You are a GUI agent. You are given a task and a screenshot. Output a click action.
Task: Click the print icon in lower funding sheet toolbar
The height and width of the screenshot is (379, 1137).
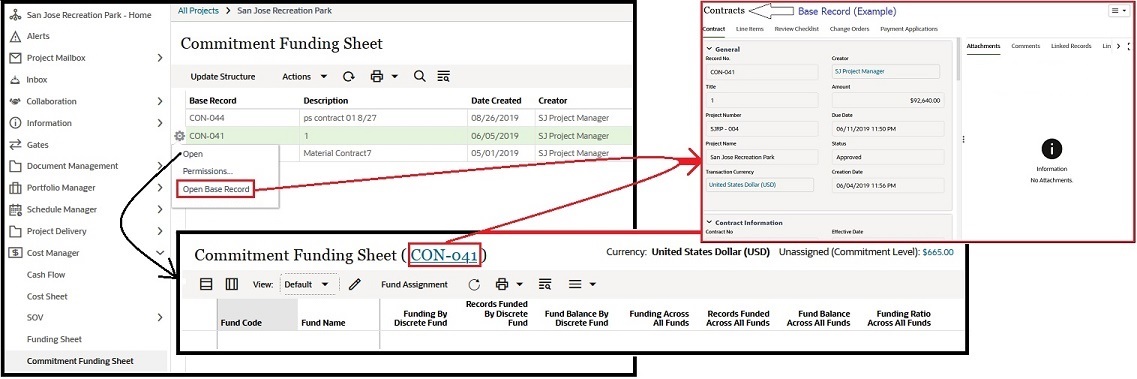coord(502,285)
